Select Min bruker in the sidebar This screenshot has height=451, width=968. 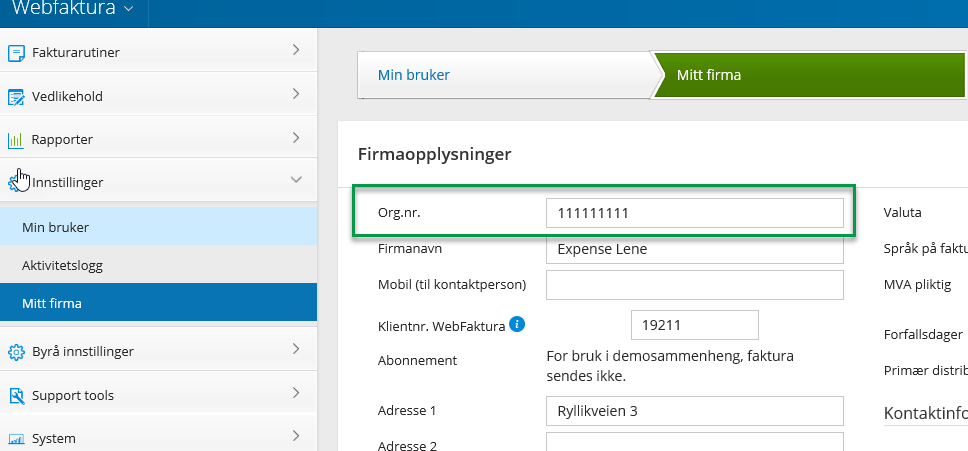click(x=55, y=227)
